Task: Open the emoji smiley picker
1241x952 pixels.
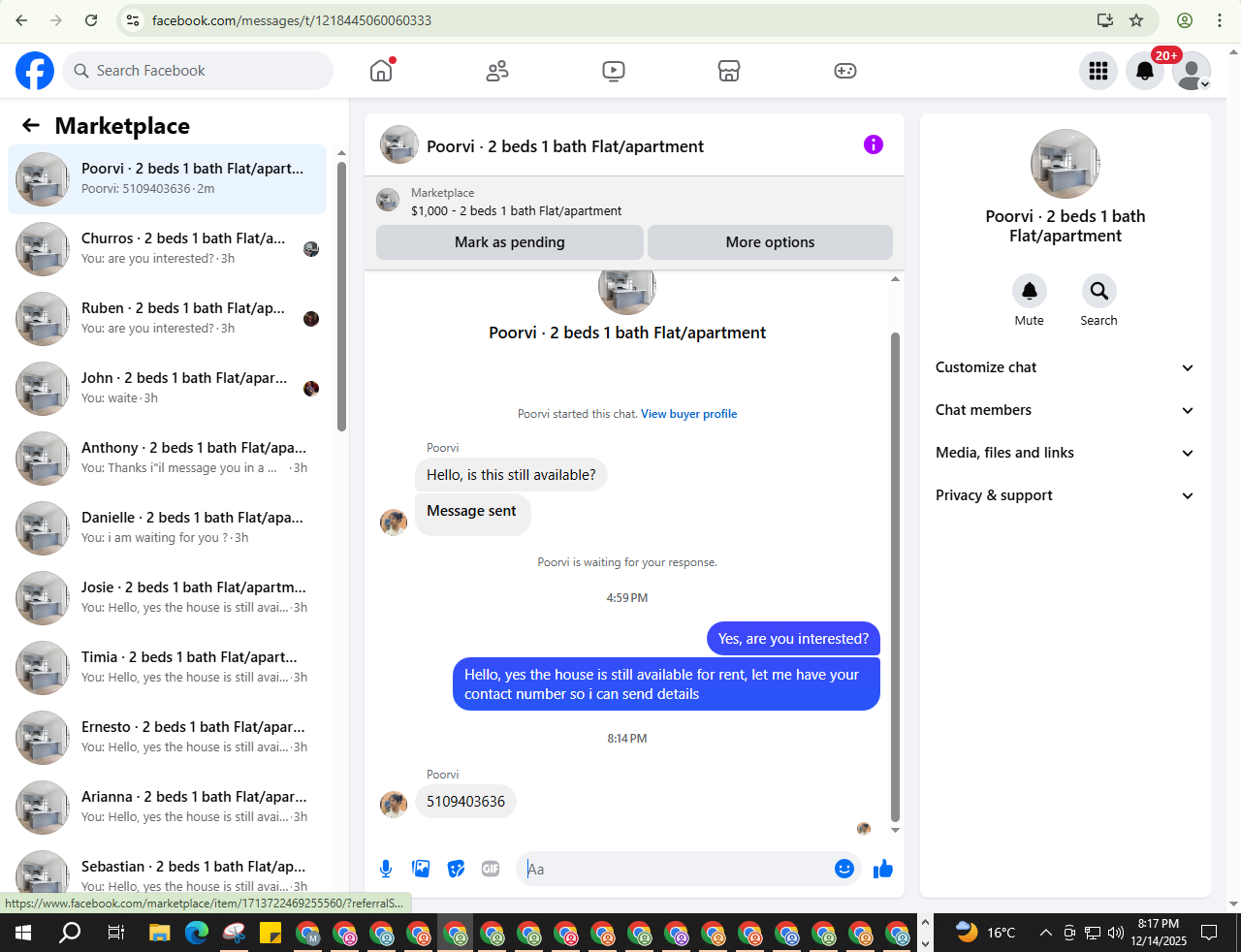Action: point(844,869)
